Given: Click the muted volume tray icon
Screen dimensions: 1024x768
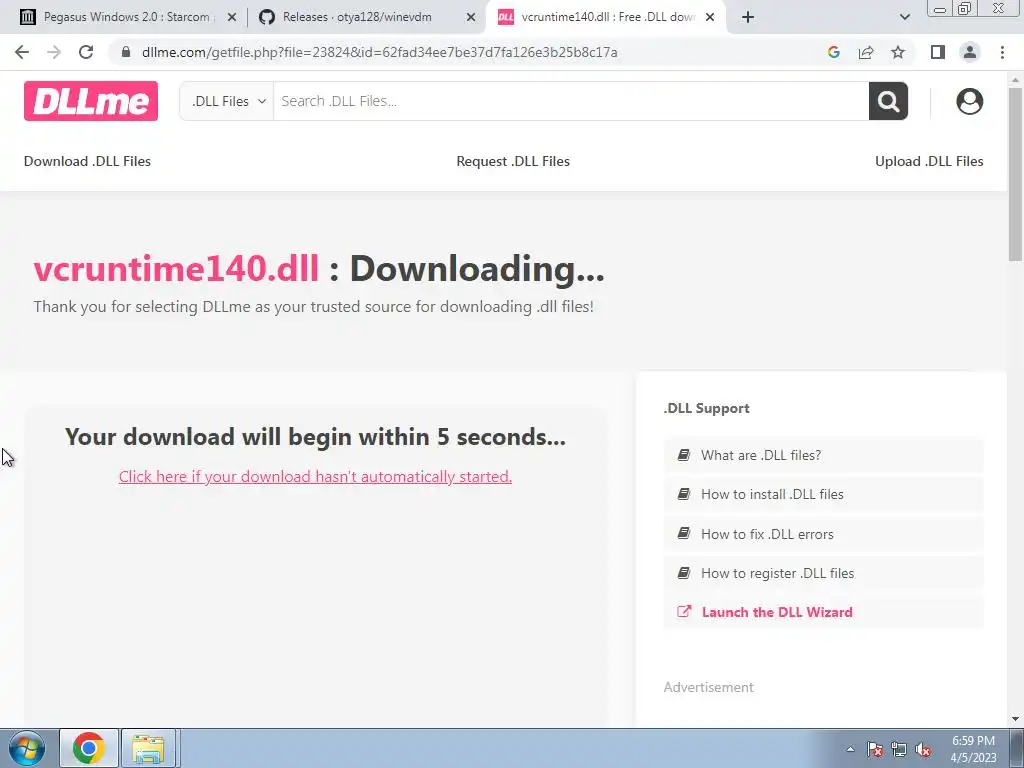Looking at the screenshot, I should 923,749.
